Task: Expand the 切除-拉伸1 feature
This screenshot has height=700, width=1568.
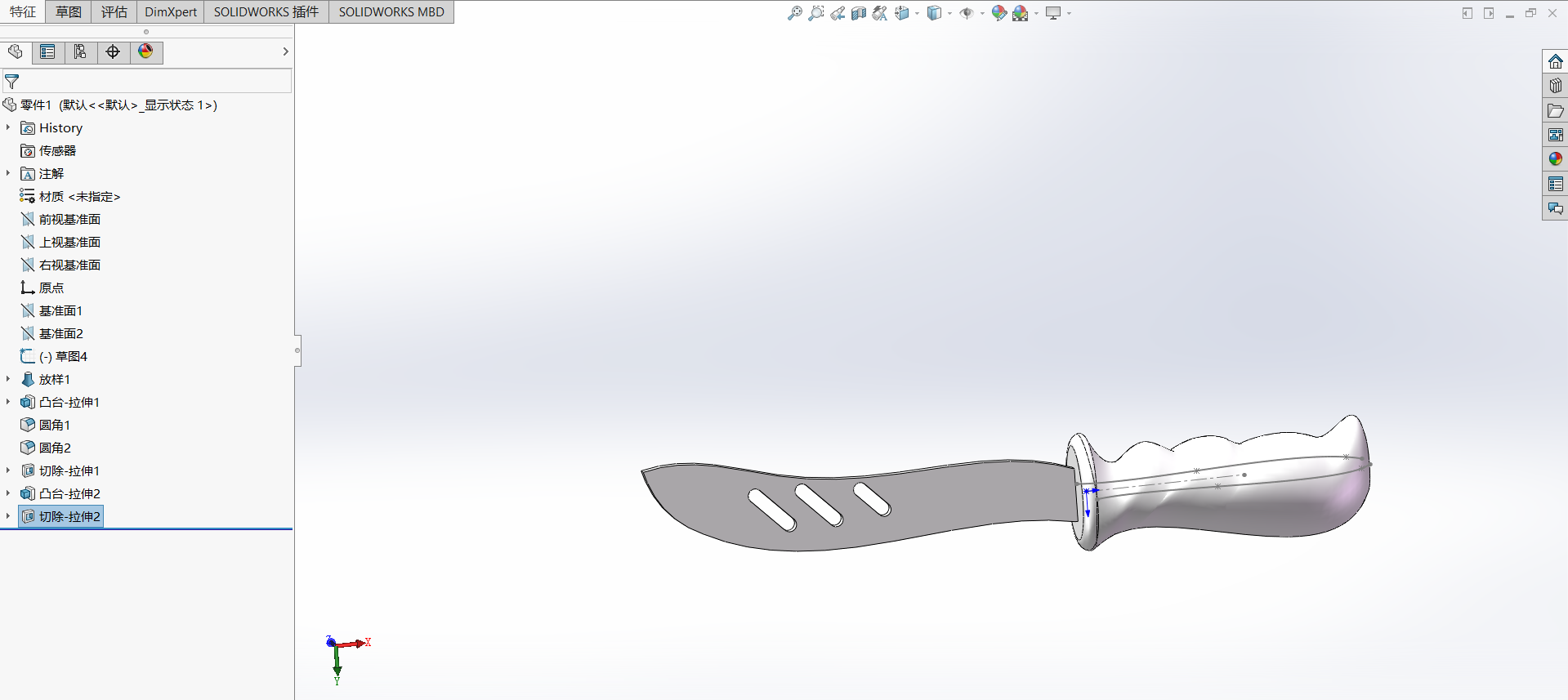Action: 8,470
